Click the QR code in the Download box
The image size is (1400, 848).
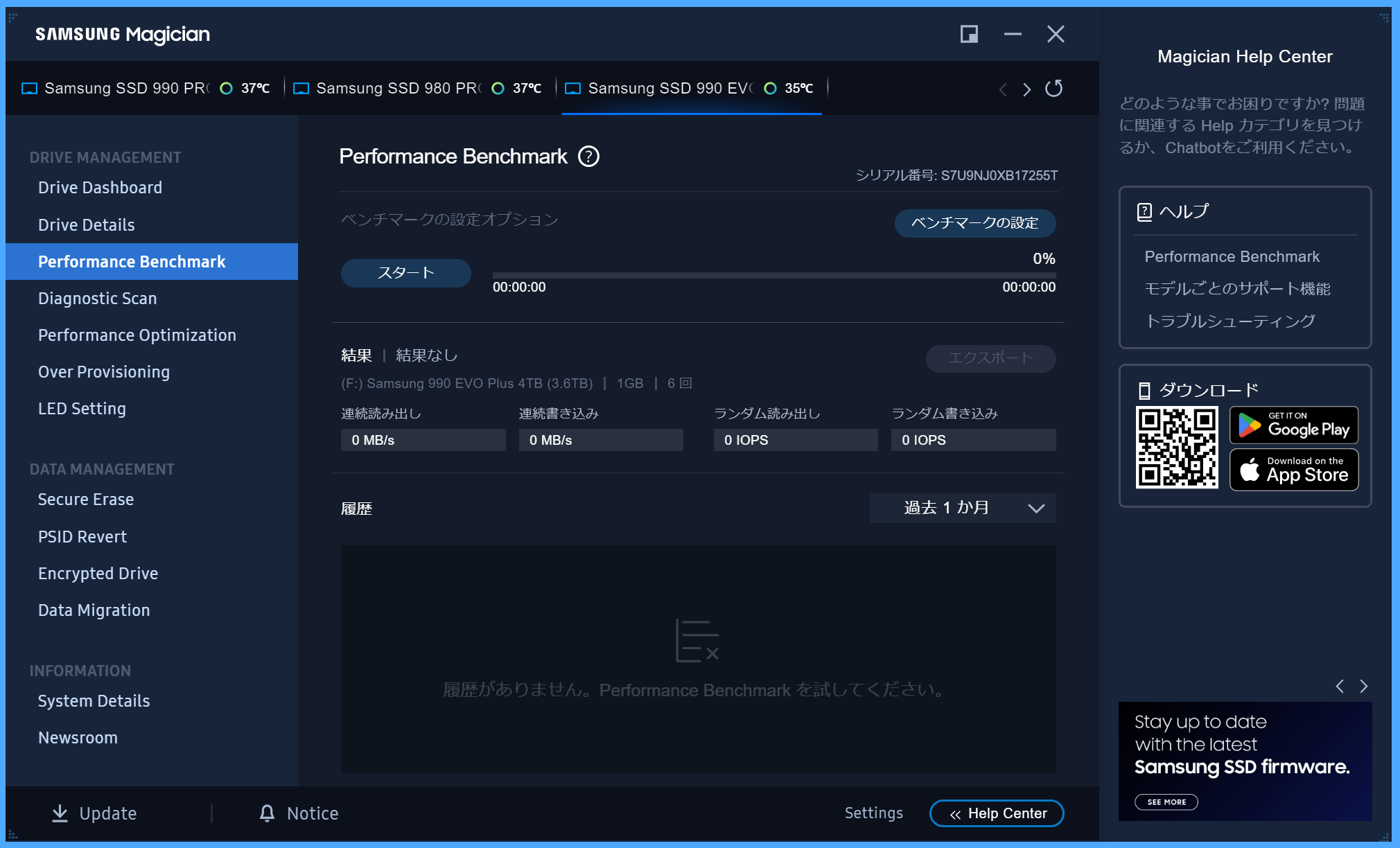[x=1176, y=448]
